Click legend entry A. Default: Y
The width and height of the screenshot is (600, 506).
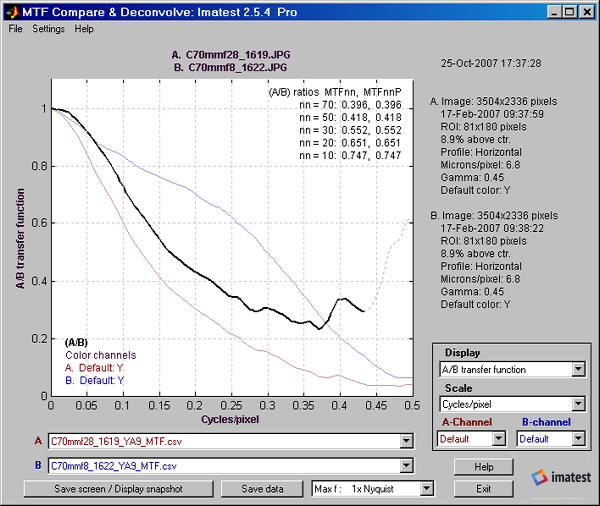click(94, 368)
